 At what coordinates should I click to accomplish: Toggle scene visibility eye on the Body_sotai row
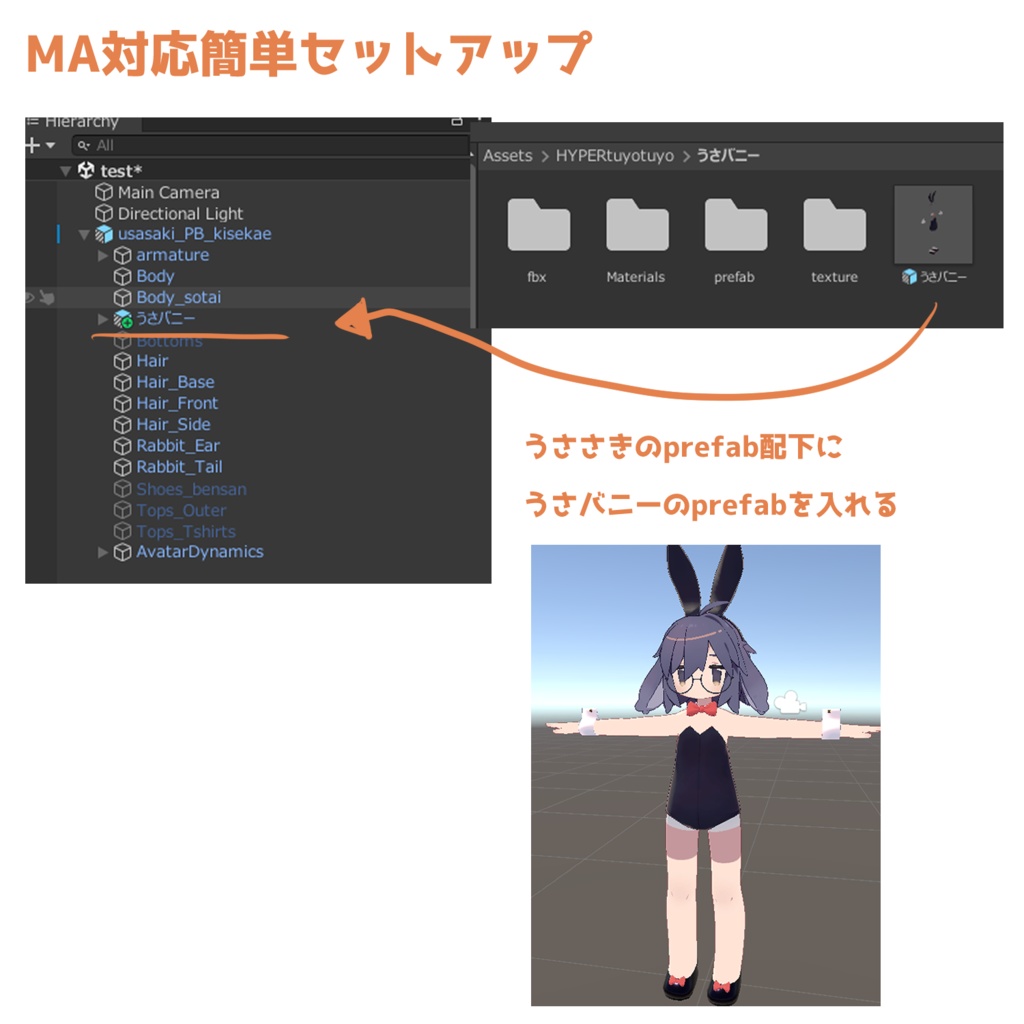coord(29,296)
